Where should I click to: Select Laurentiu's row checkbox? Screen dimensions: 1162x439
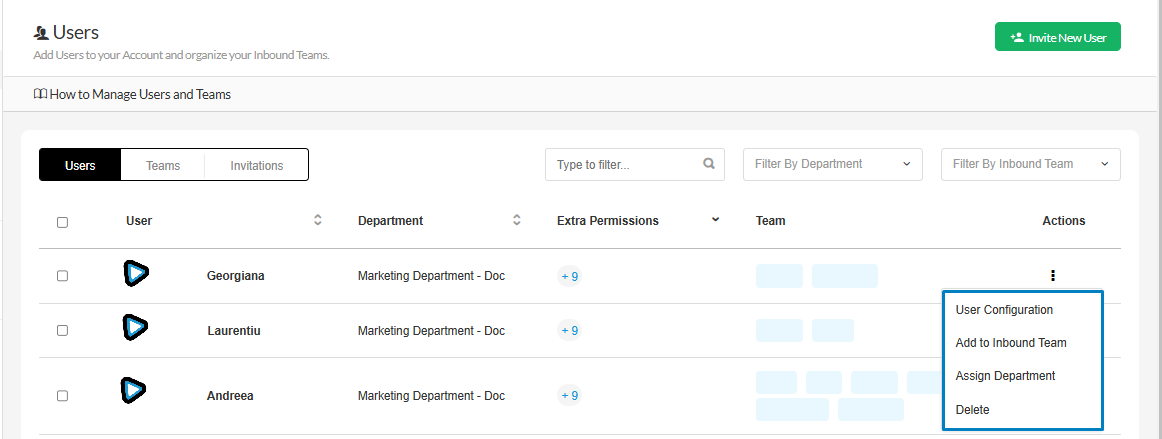click(x=62, y=330)
